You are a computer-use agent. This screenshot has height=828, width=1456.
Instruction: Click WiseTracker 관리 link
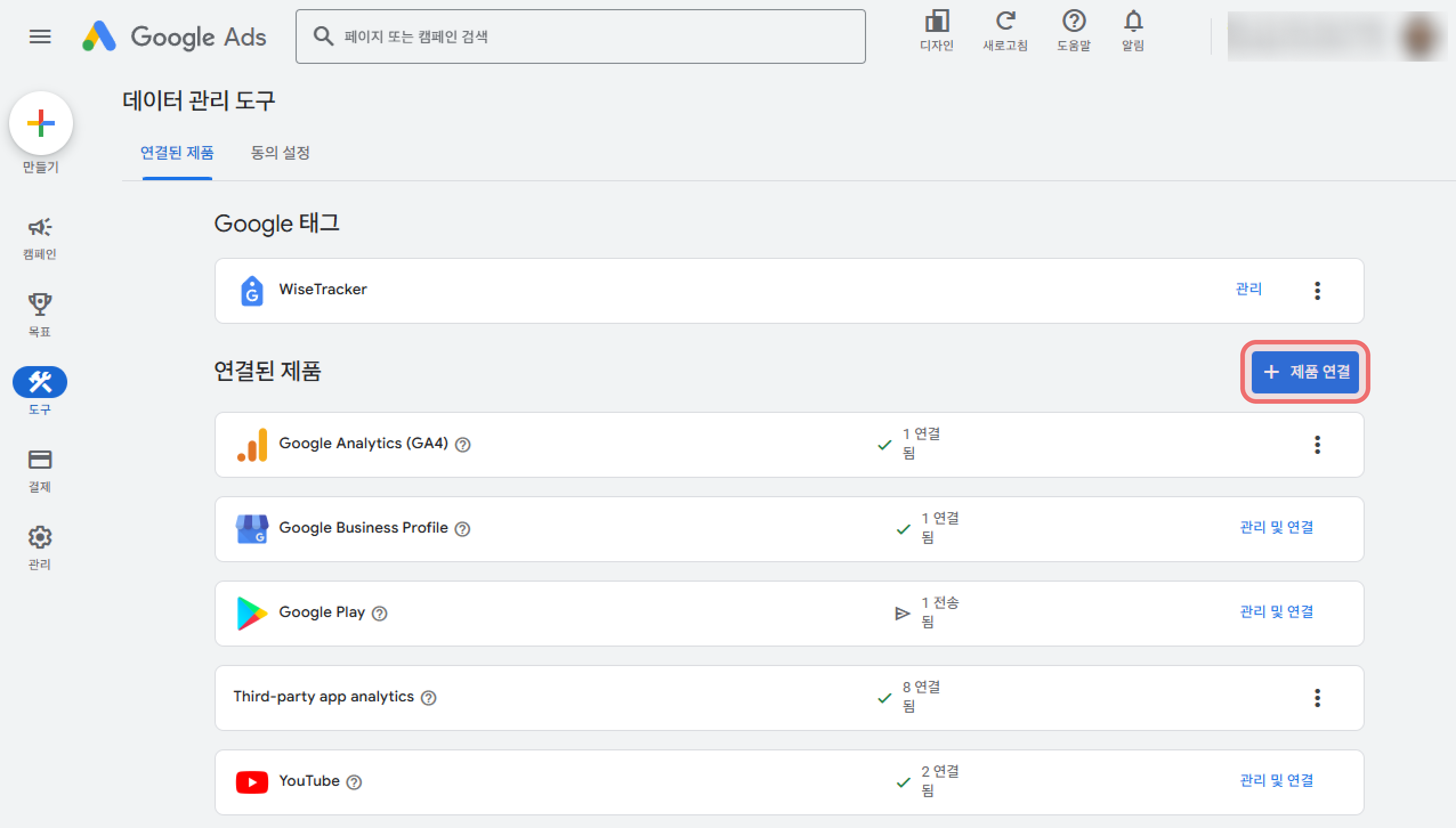pos(1248,289)
